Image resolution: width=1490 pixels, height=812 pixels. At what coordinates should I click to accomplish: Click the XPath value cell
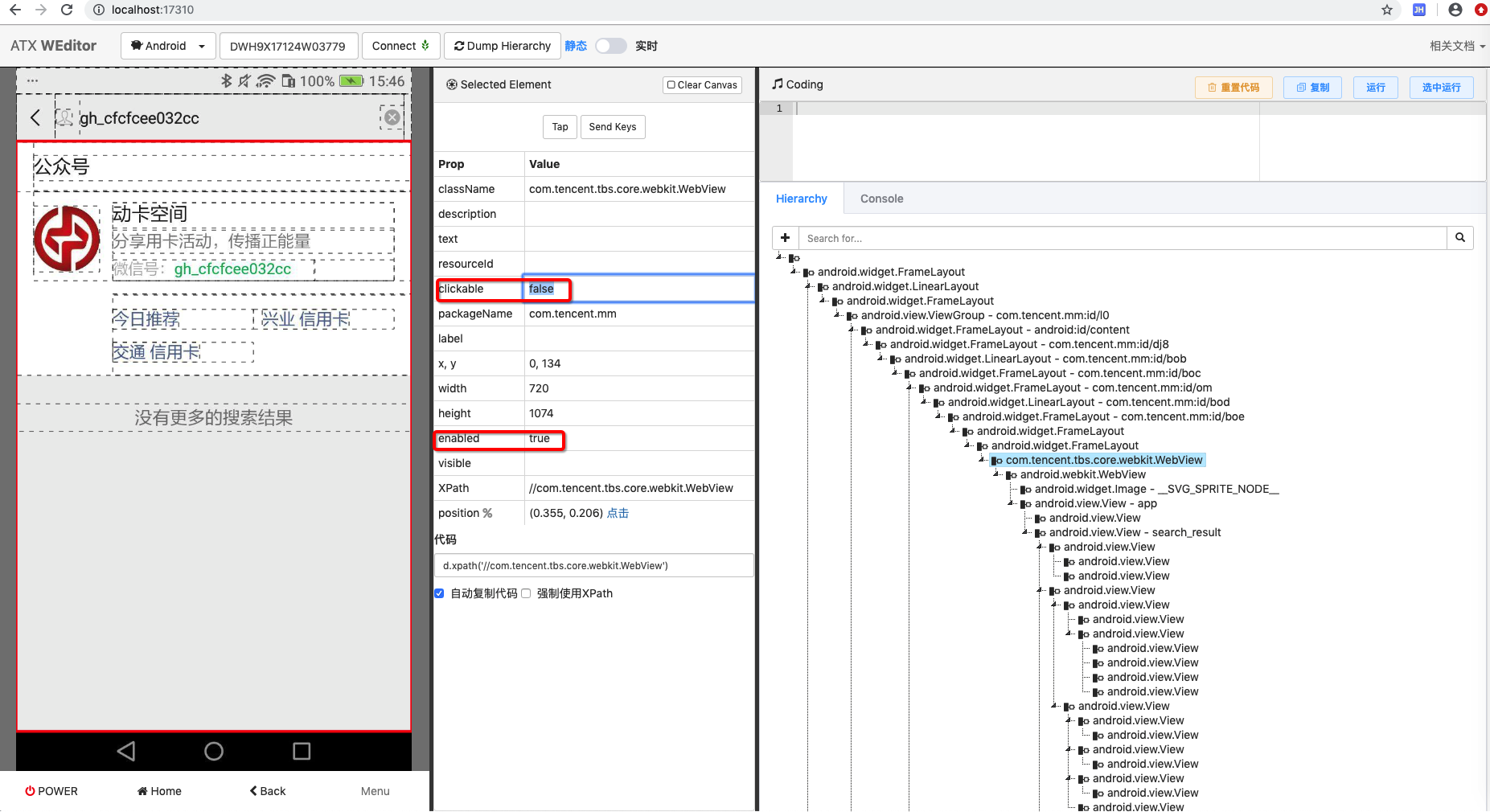point(639,488)
